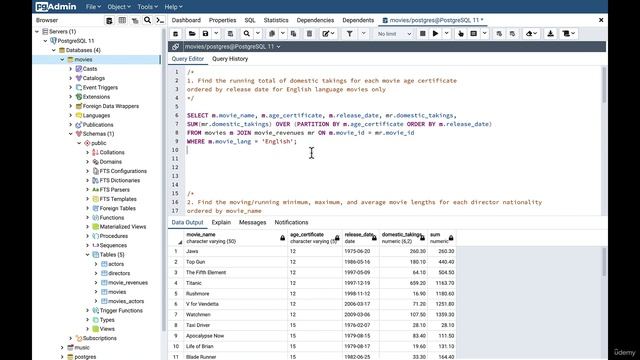640x360 pixels.
Task: Open the Query History tab
Action: (230, 59)
